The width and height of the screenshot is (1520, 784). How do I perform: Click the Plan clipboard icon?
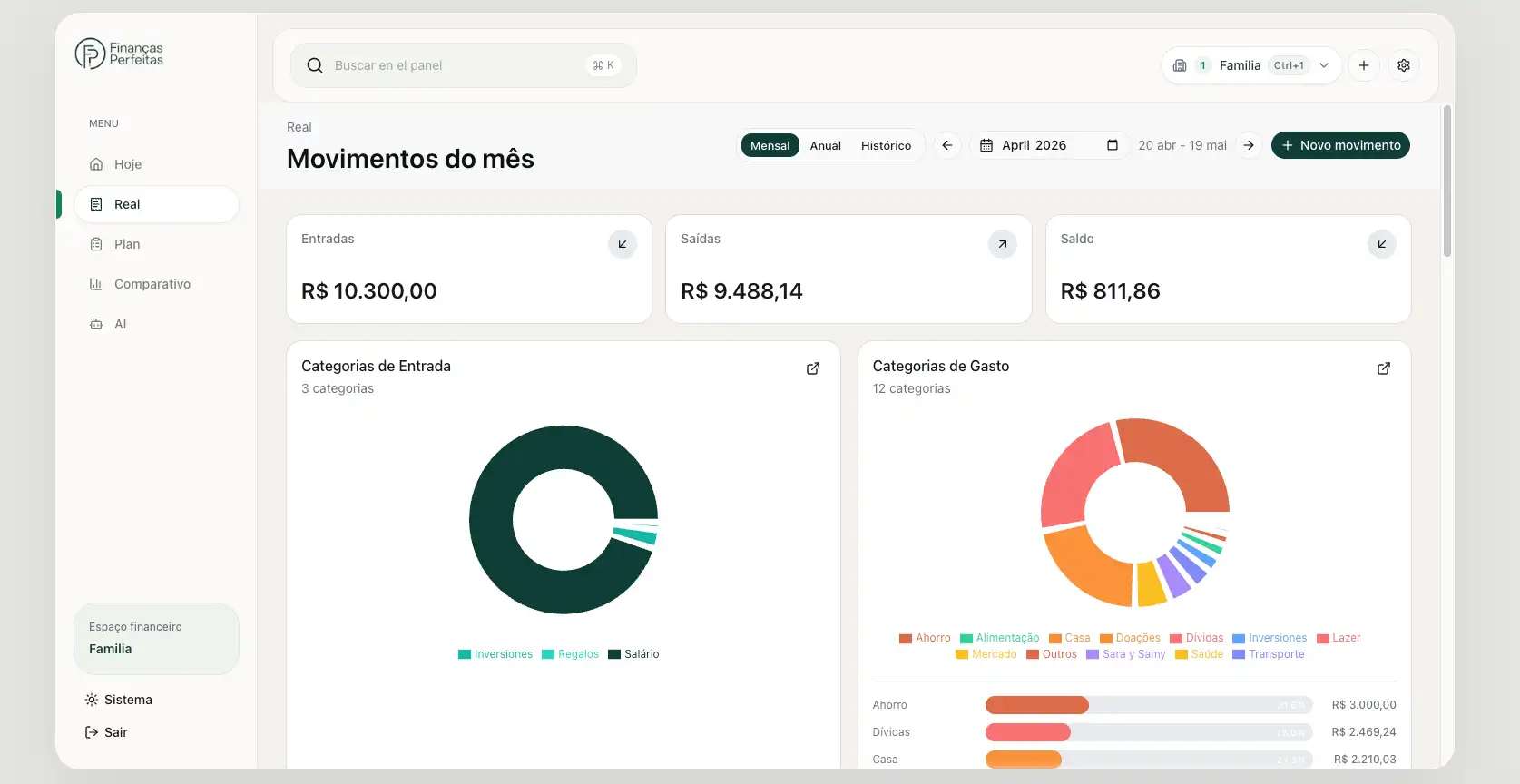pyautogui.click(x=96, y=244)
